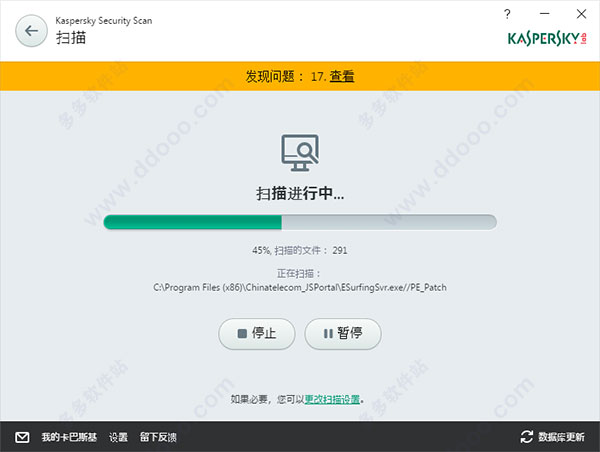
Task: Click the 45% scanned files 291 status text
Action: [300, 251]
